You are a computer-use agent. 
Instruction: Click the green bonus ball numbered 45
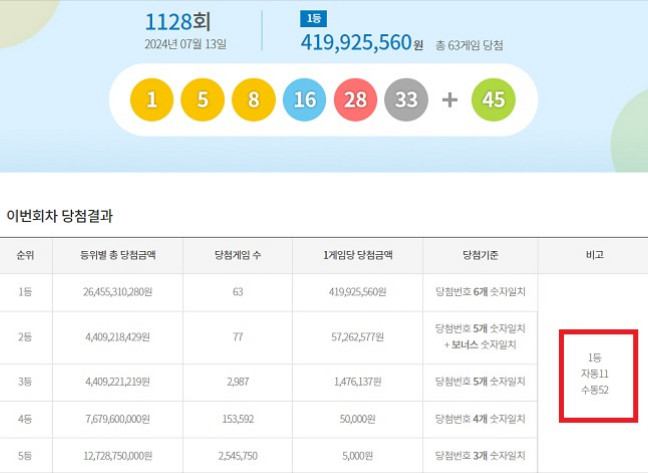click(493, 100)
